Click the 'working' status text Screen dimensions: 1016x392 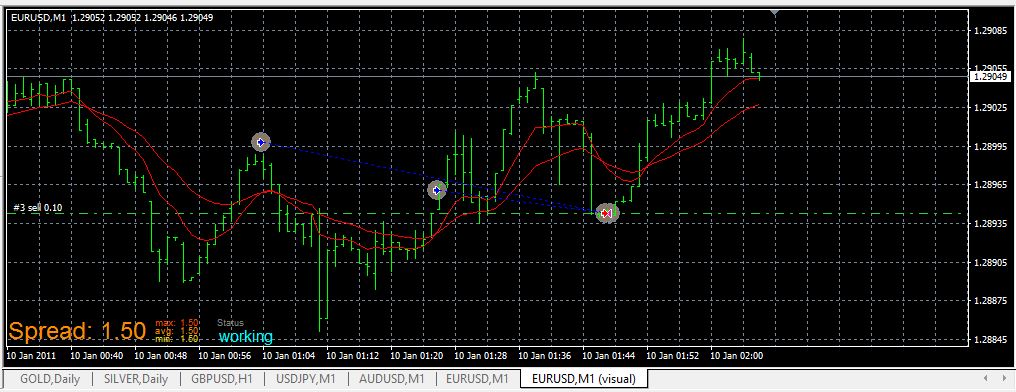click(x=246, y=337)
